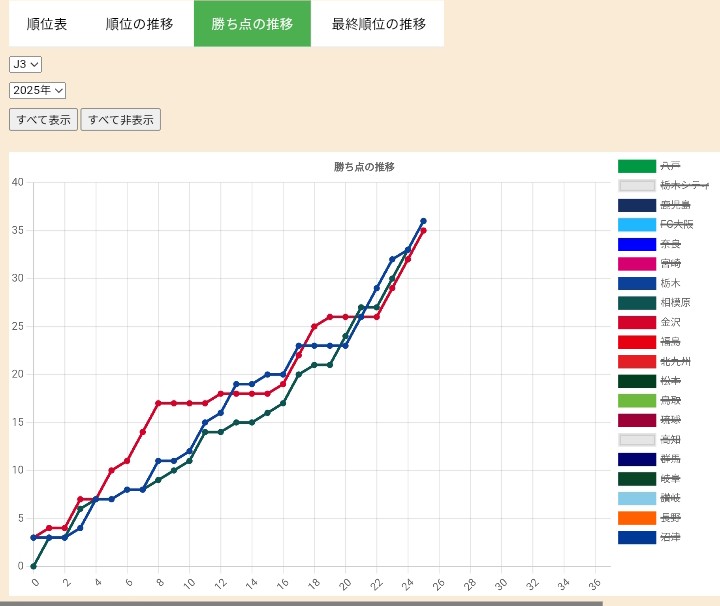Click the horizontal scrollbar at the bottom
Viewport: 720px width, 606px height.
(300, 603)
